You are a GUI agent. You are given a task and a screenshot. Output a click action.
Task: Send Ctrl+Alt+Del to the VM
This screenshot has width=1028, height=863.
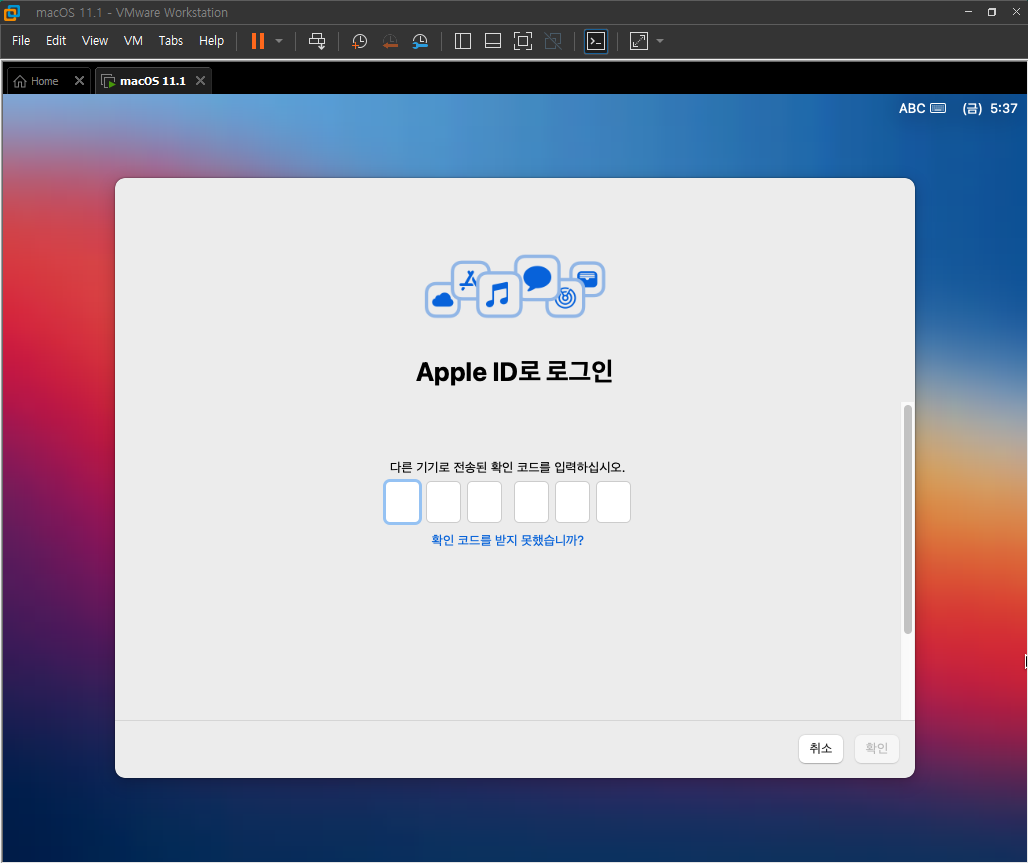[317, 41]
